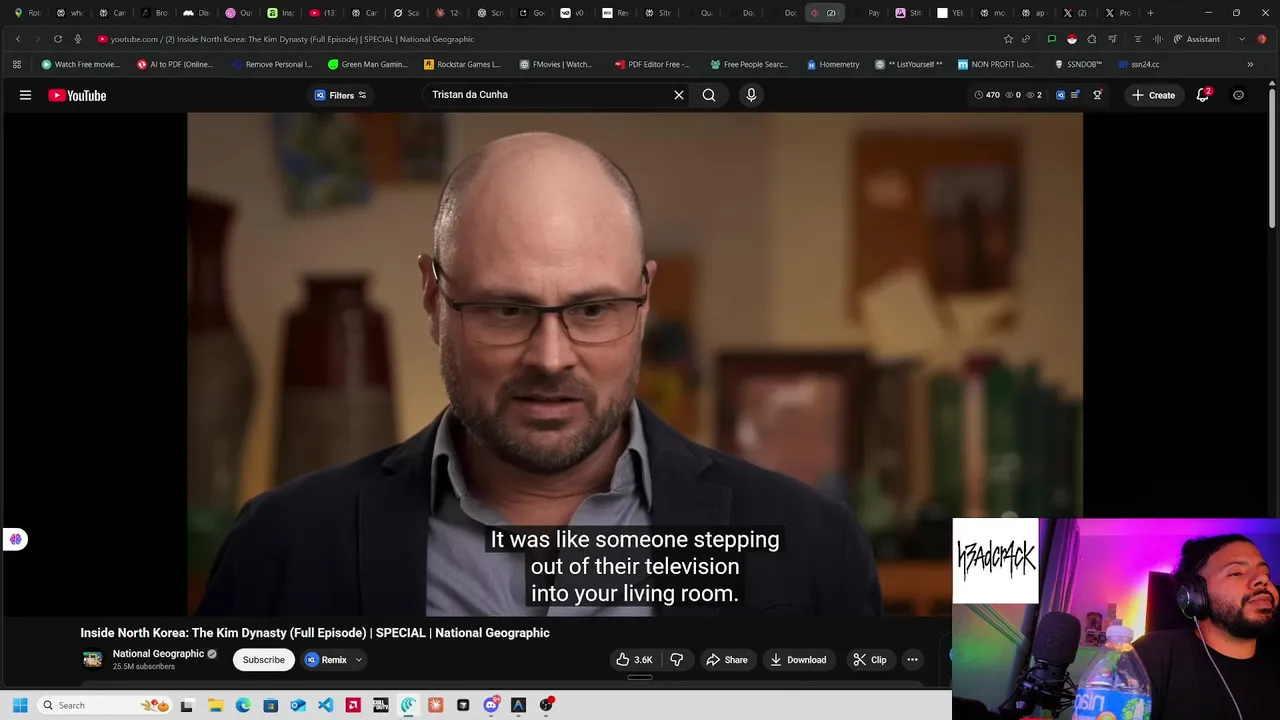The height and width of the screenshot is (720, 1280).
Task: Open the YouTube guide hamburger menu
Action: pos(25,95)
